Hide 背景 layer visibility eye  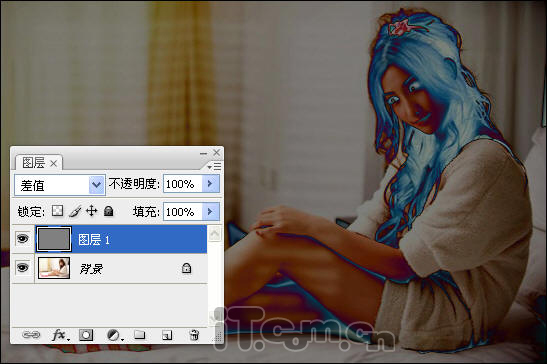(23, 268)
